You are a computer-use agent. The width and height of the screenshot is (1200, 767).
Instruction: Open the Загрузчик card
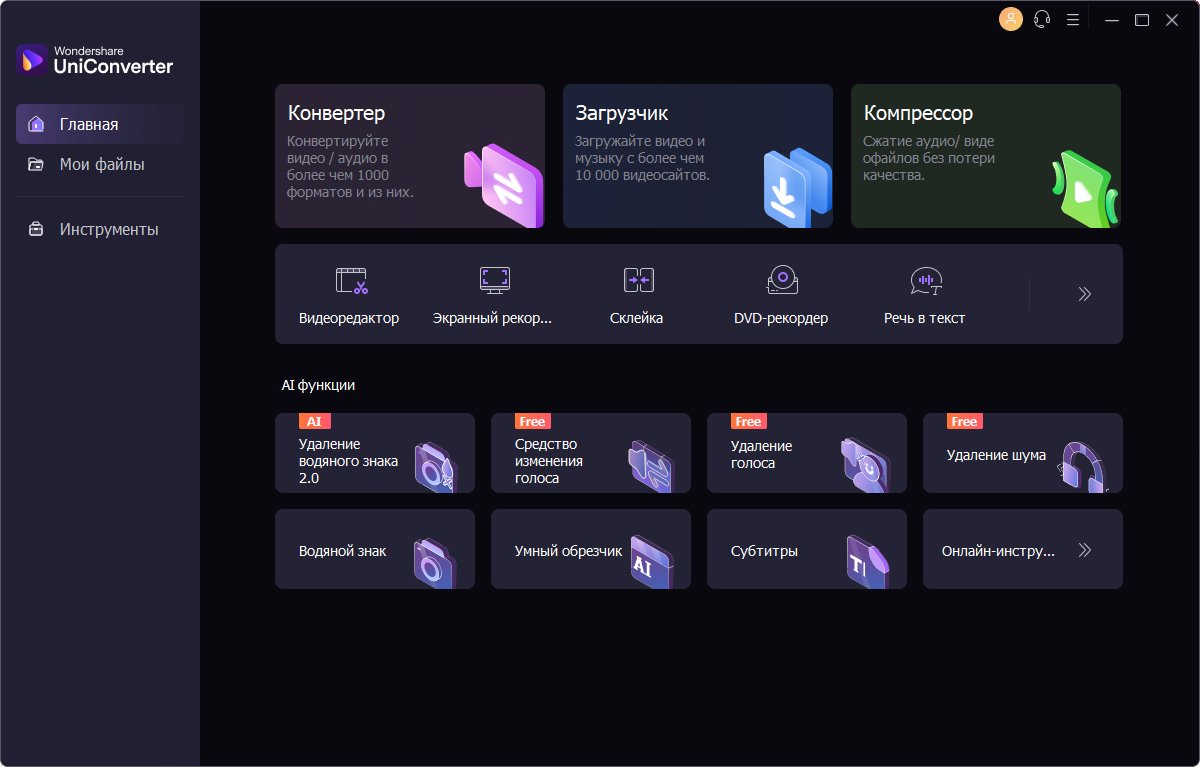coord(698,156)
